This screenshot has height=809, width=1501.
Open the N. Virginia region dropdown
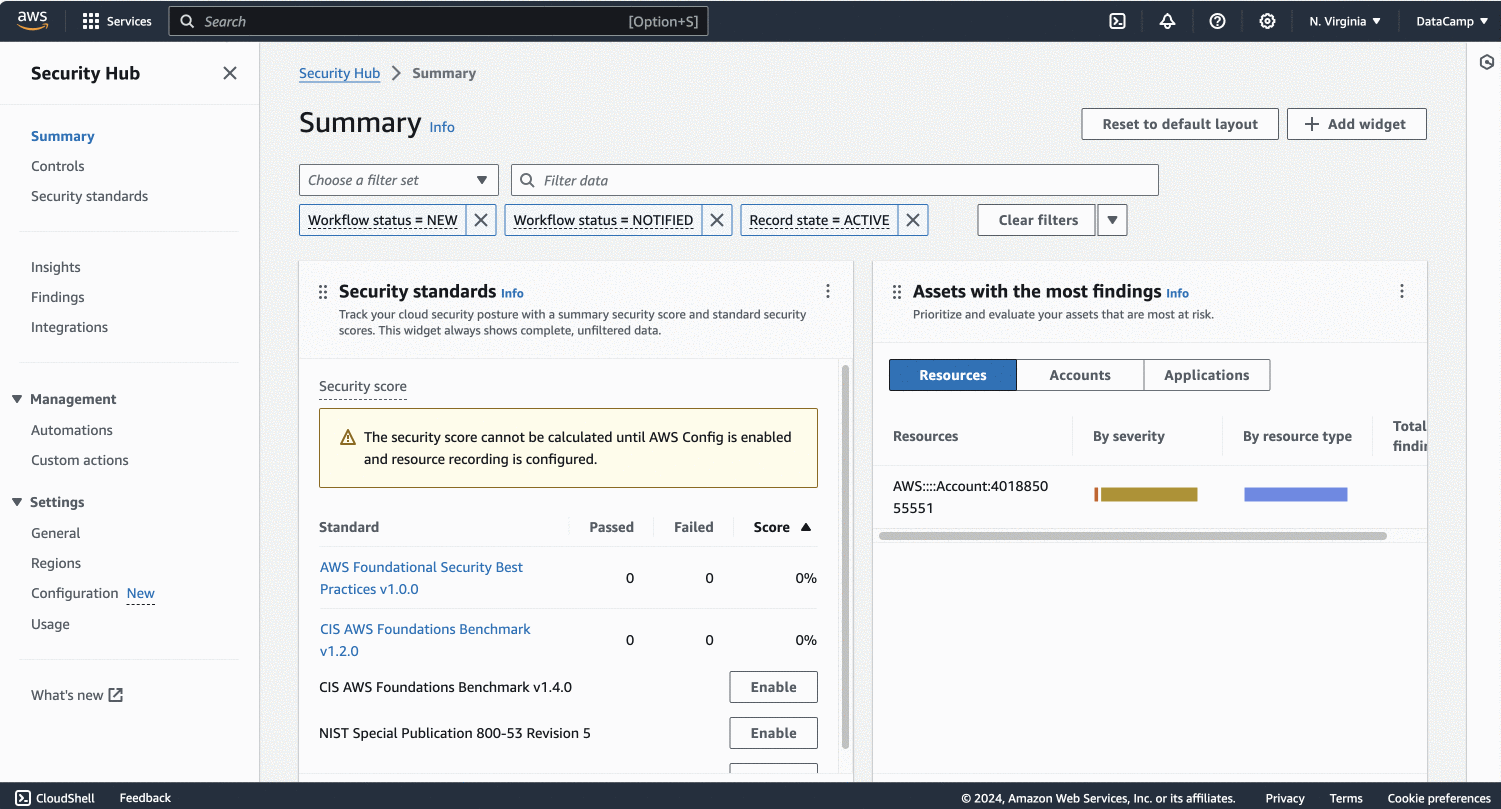tap(1345, 21)
